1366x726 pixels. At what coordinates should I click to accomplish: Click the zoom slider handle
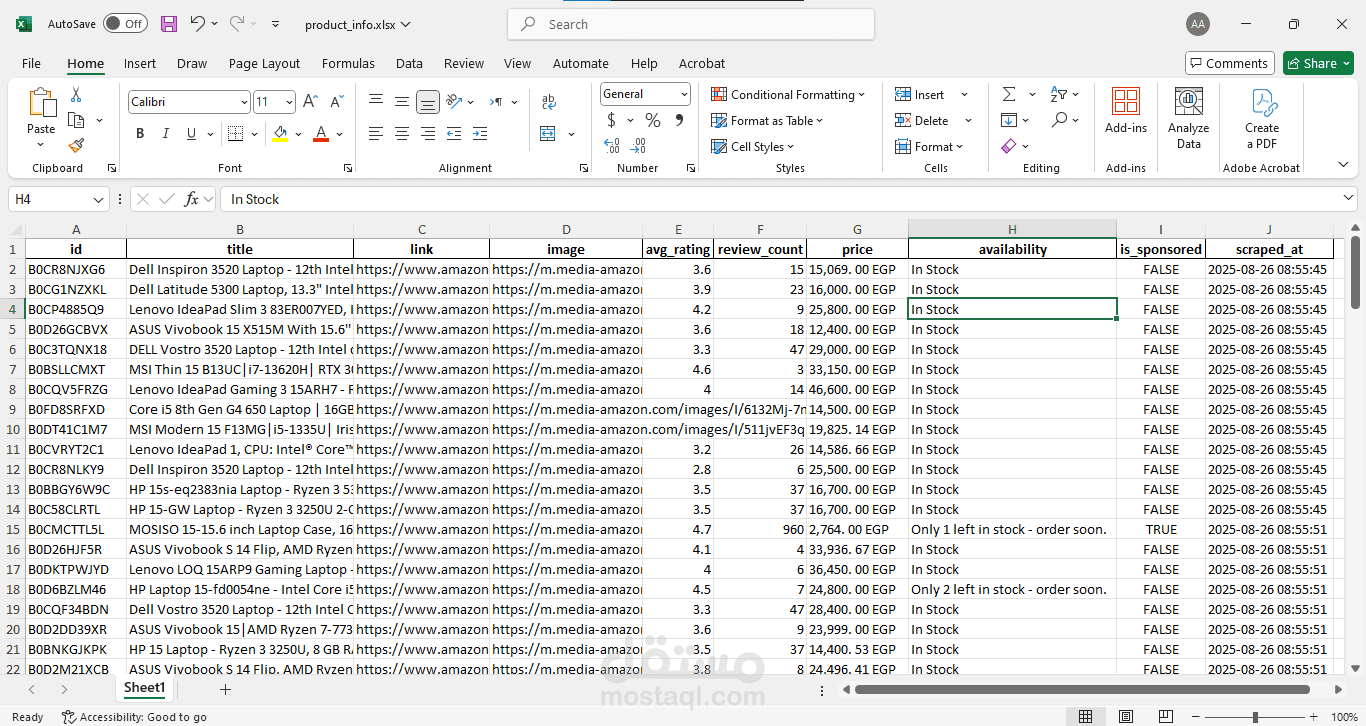coord(1255,716)
